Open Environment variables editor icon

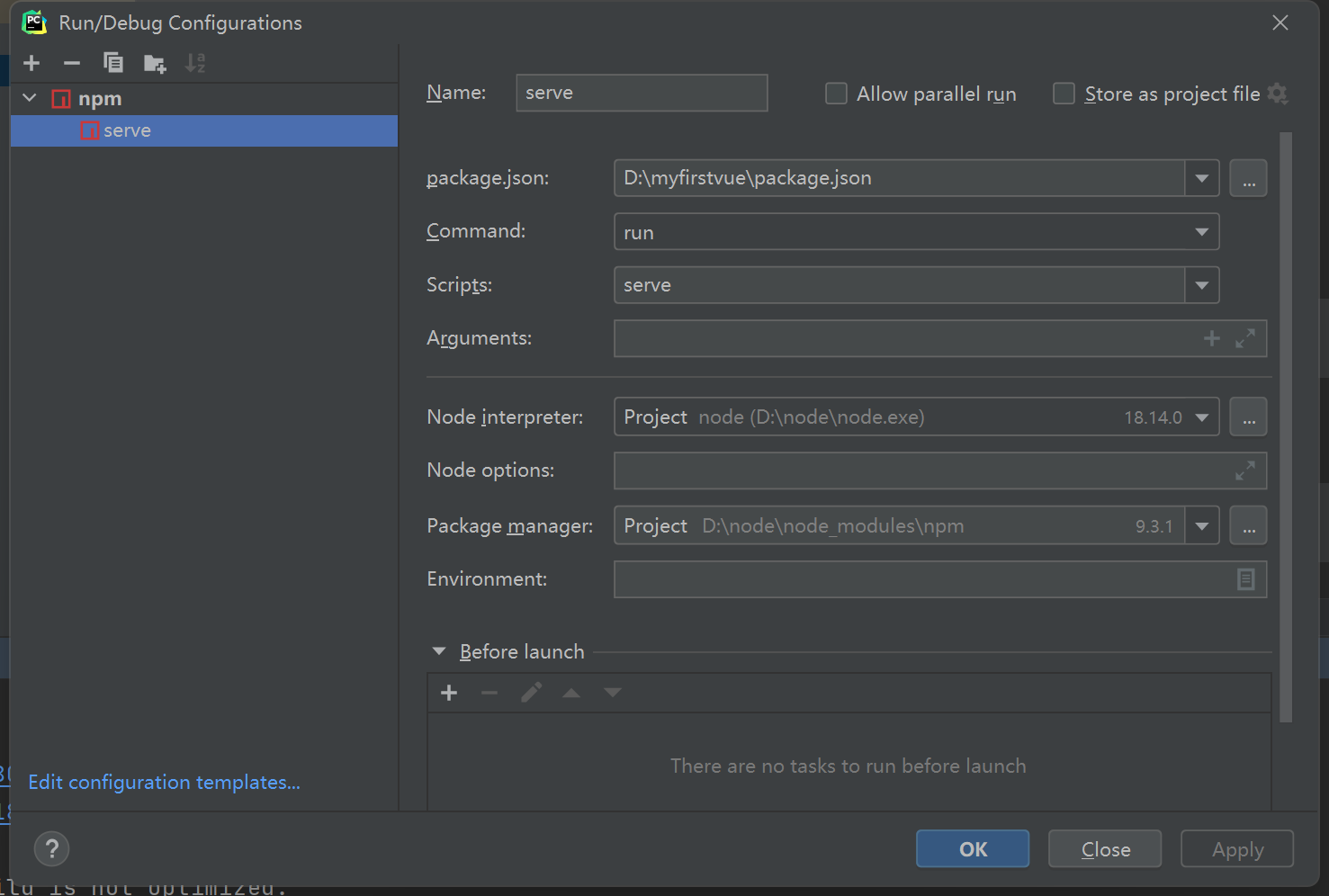coord(1245,579)
